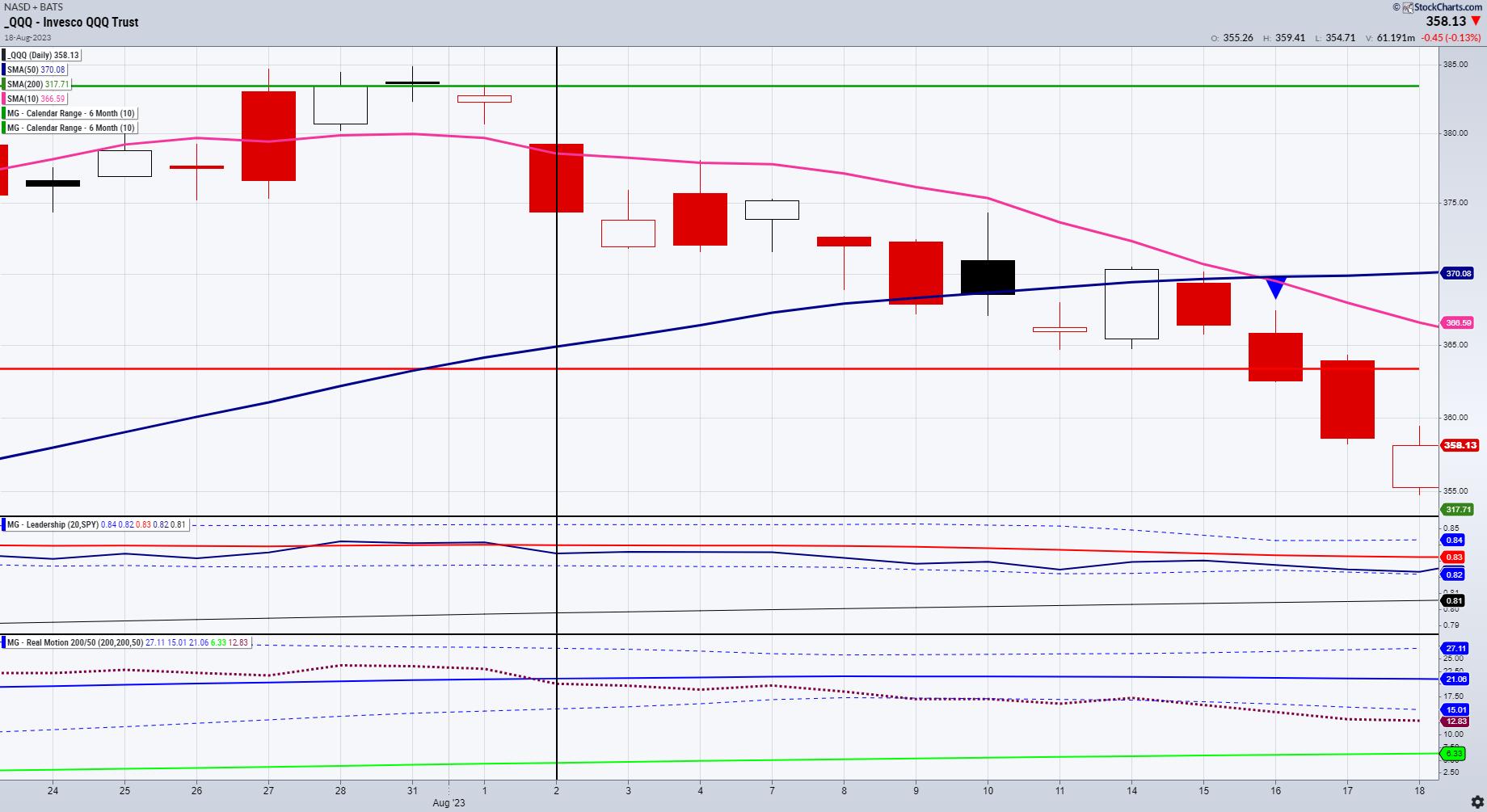Click the blue 370.08 price axis tag
This screenshot has width=1487, height=812.
(1459, 273)
